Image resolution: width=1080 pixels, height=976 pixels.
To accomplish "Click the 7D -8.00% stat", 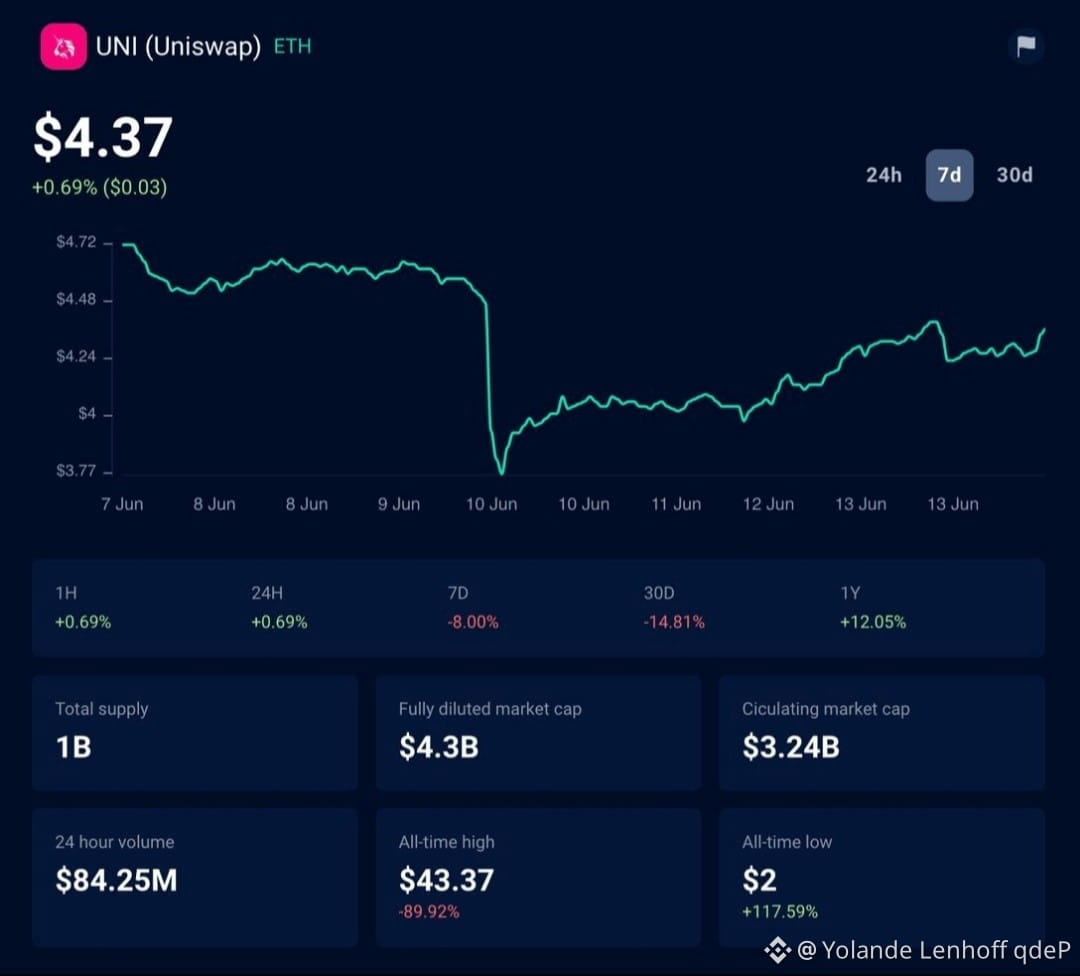I will click(473, 608).
